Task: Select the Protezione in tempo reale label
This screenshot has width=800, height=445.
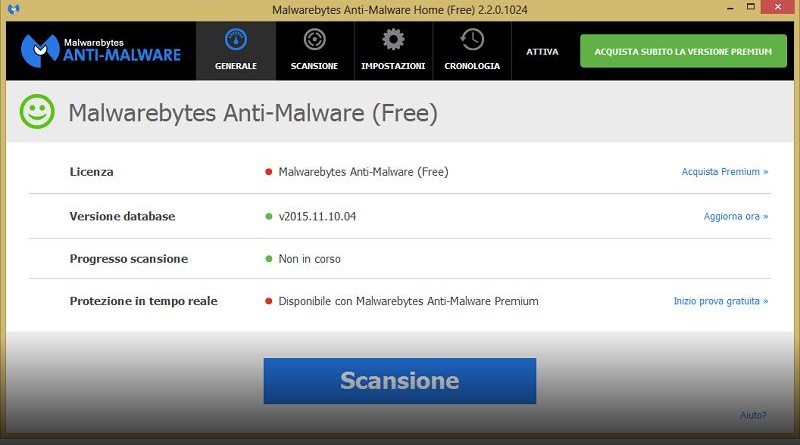Action: [143, 301]
